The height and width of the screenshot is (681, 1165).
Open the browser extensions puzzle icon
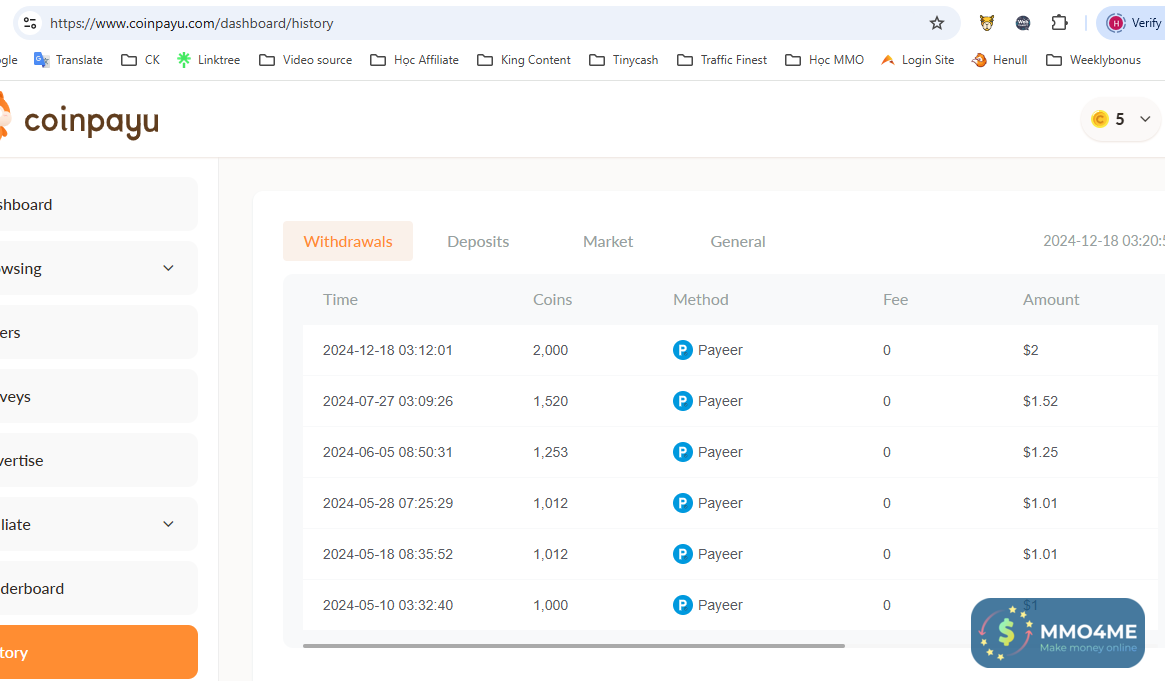1059,23
